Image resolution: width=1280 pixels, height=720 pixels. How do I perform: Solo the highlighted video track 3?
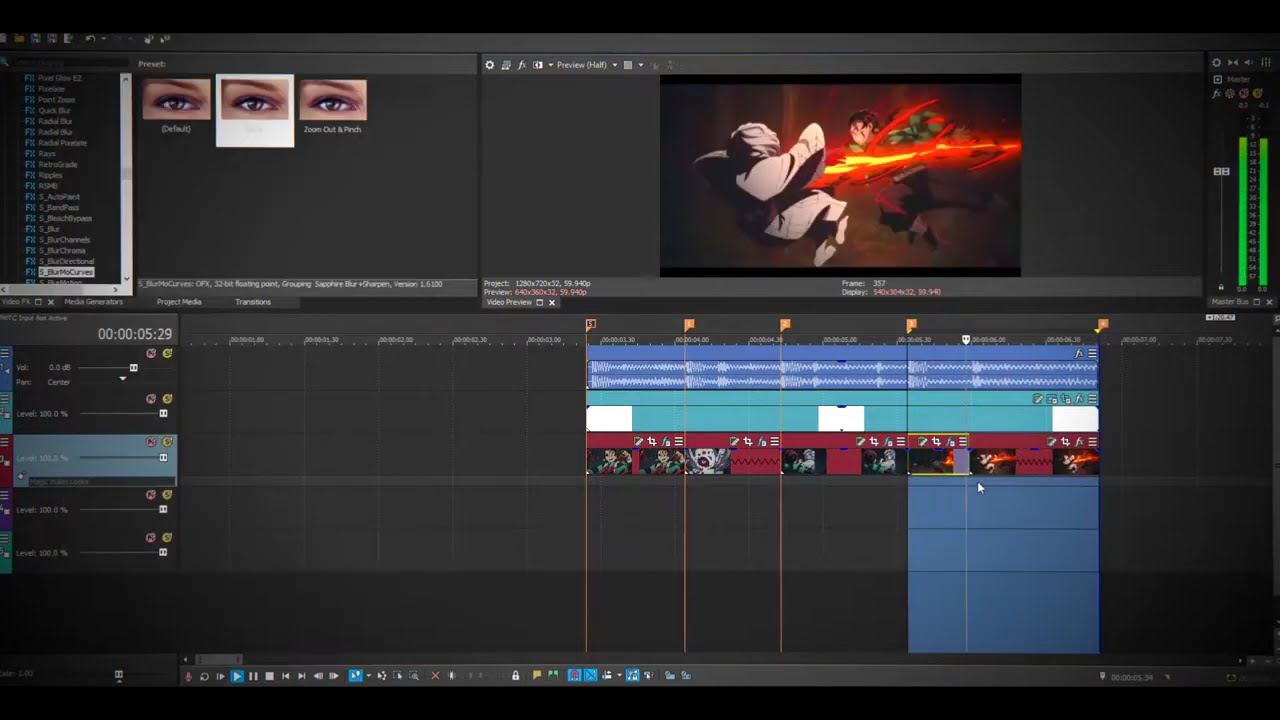click(167, 442)
